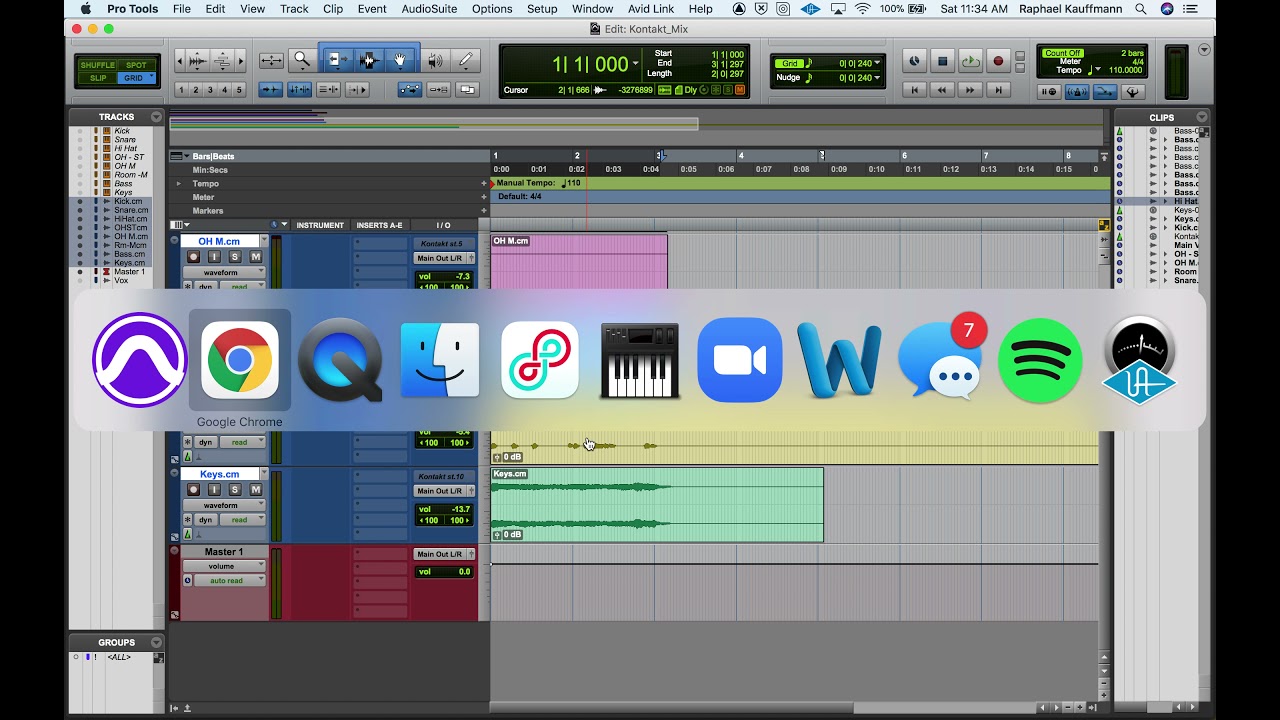Click the Stop transport button
Screen dimensions: 1280x720
coord(942,62)
